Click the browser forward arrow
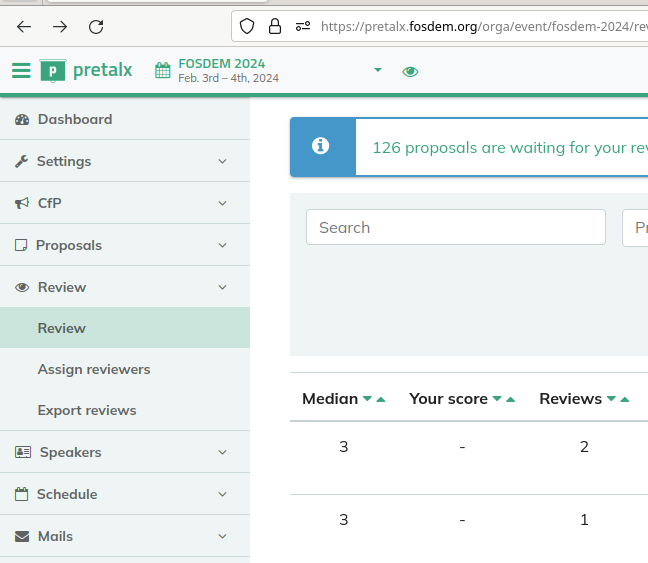This screenshot has height=563, width=648. pos(60,27)
